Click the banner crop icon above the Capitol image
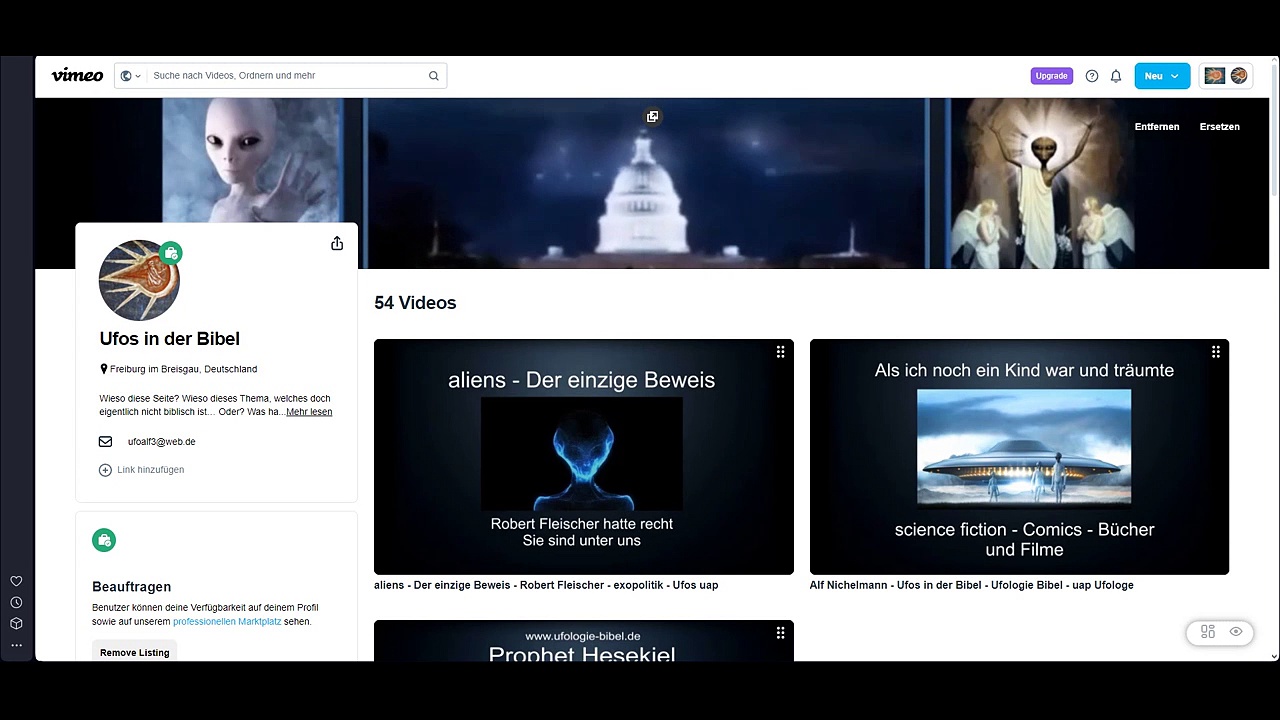This screenshot has height=720, width=1280. click(653, 117)
